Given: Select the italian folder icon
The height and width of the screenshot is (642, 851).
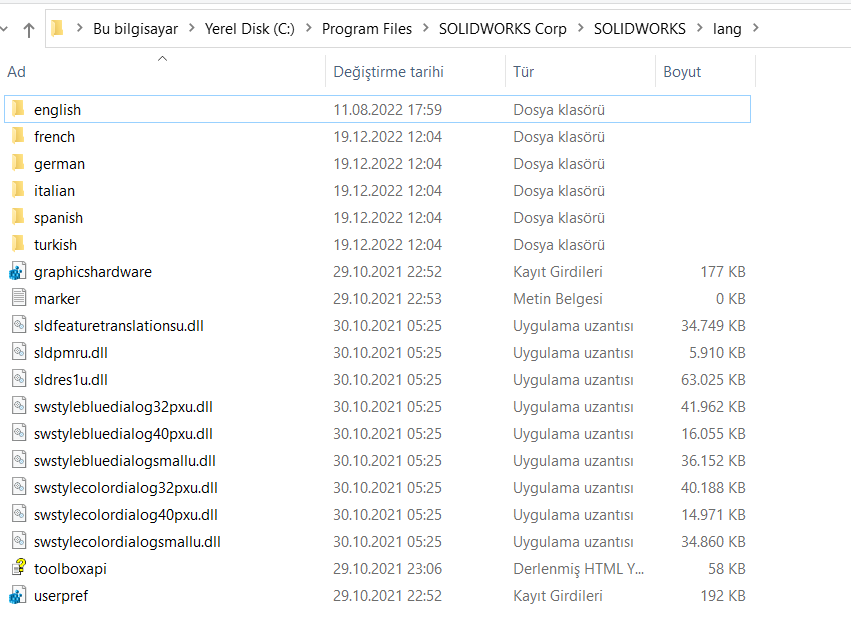Looking at the screenshot, I should pos(18,190).
